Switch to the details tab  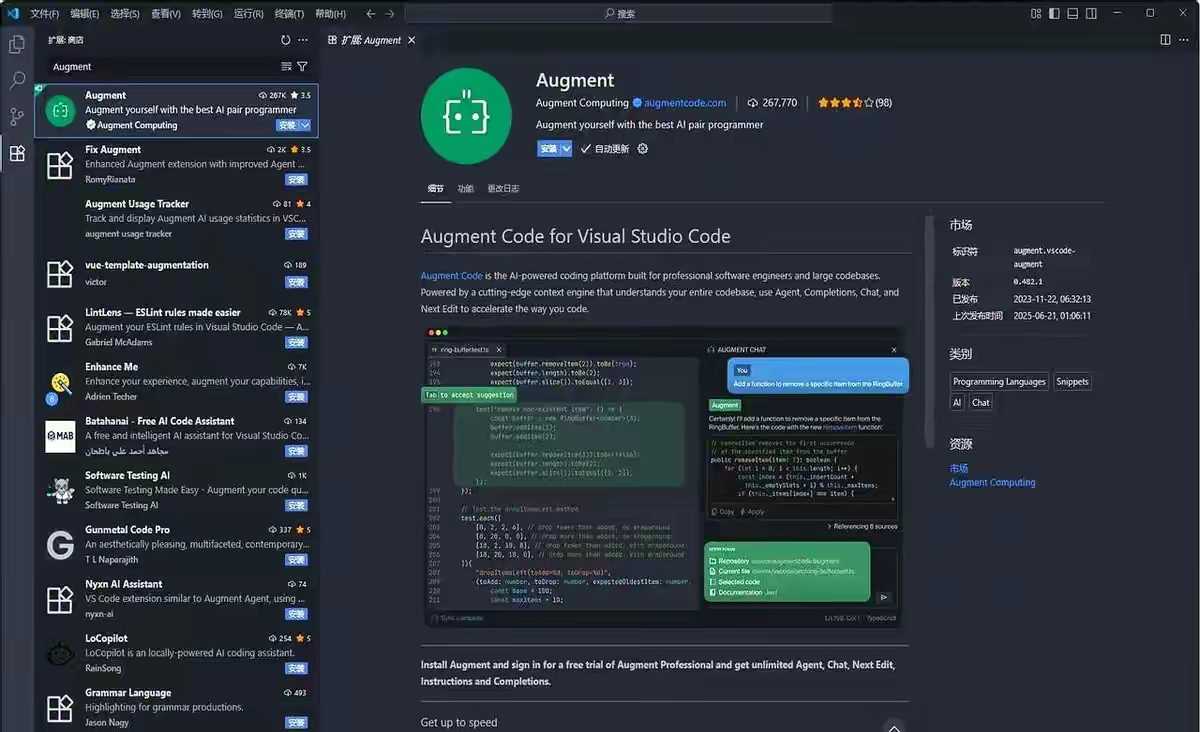pyautogui.click(x=436, y=188)
